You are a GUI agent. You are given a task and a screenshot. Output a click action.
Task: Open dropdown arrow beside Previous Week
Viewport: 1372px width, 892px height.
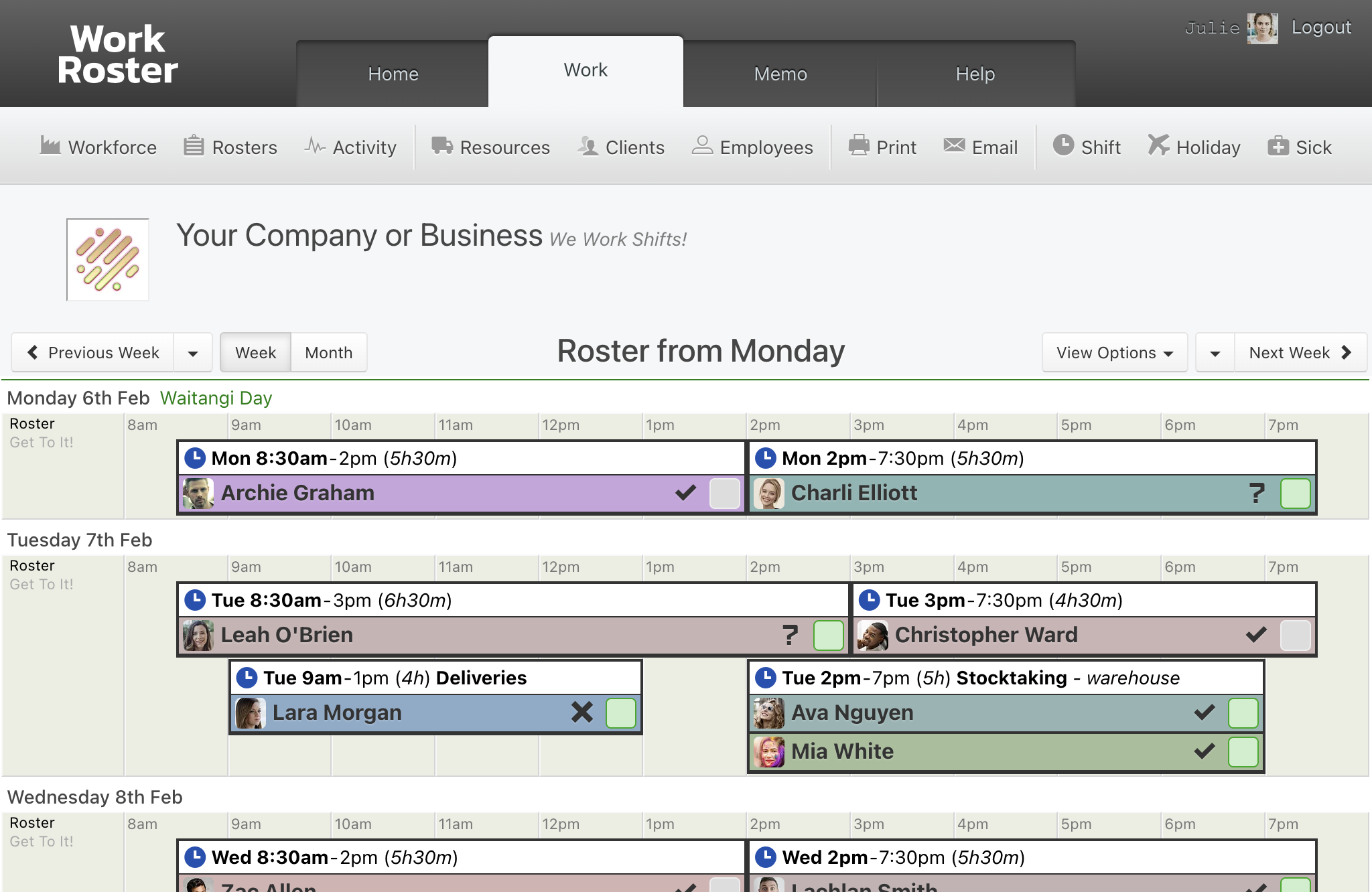193,353
